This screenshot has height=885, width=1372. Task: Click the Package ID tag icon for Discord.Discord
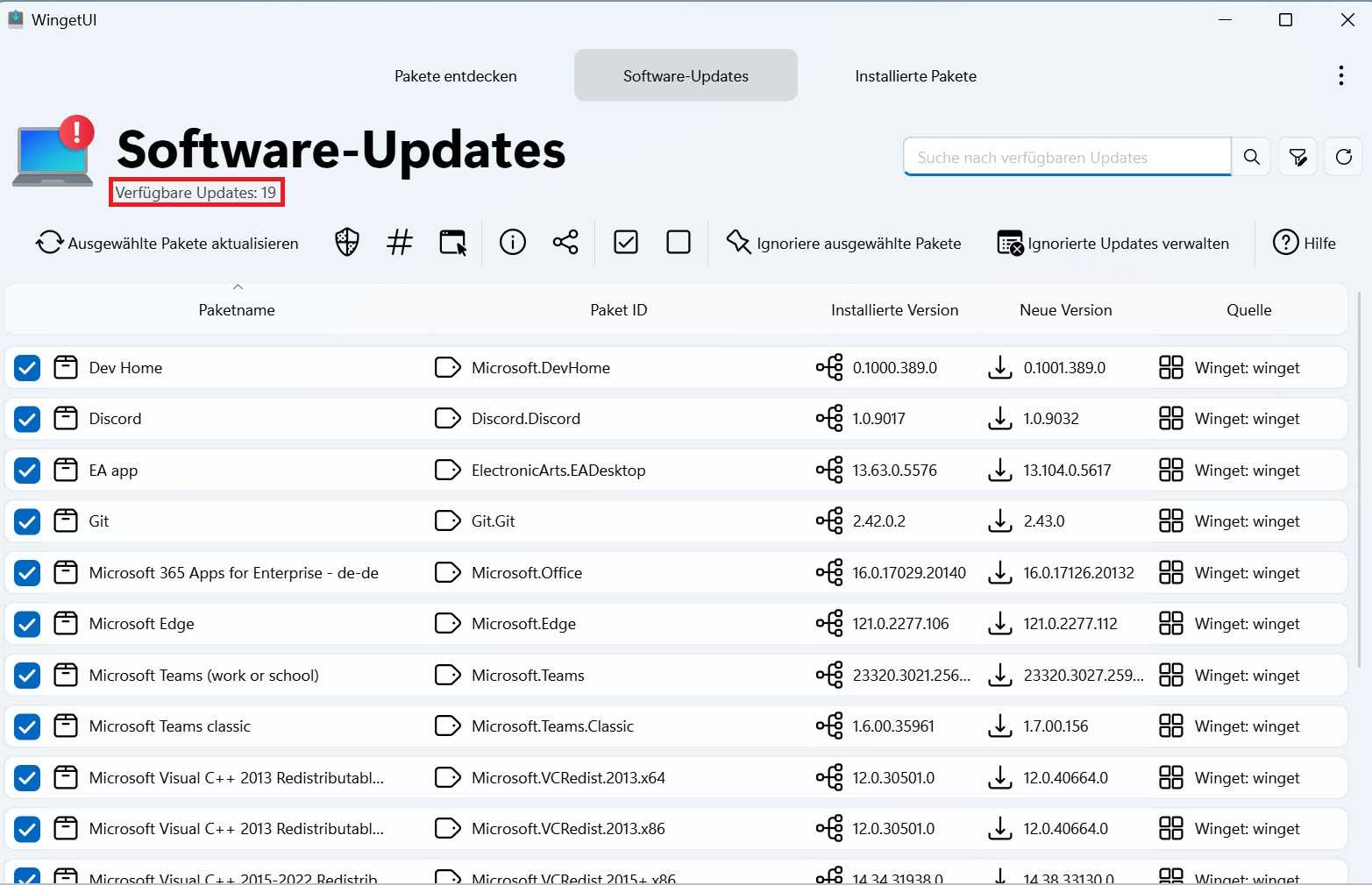448,419
